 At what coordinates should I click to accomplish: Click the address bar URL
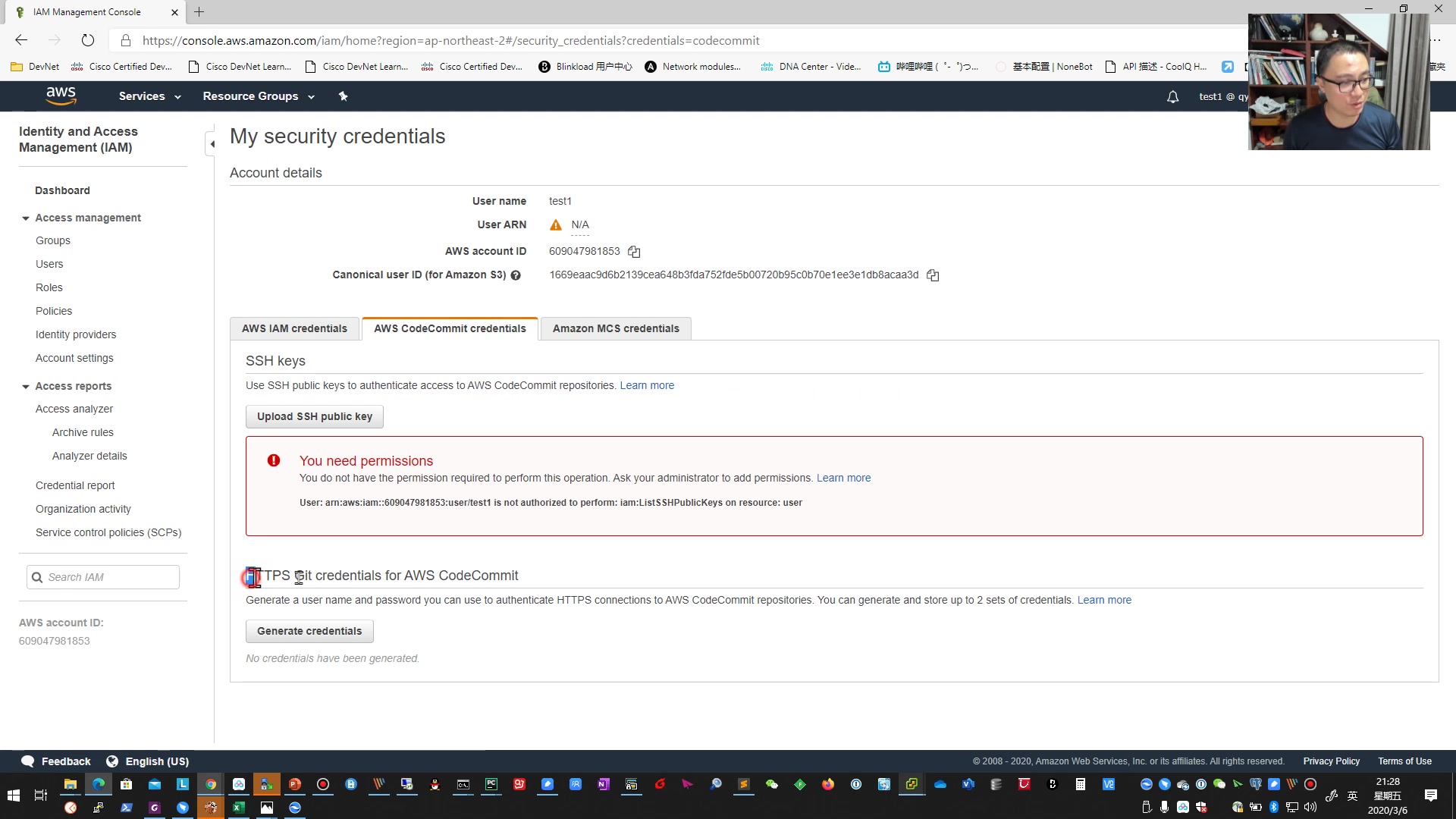click(x=450, y=41)
